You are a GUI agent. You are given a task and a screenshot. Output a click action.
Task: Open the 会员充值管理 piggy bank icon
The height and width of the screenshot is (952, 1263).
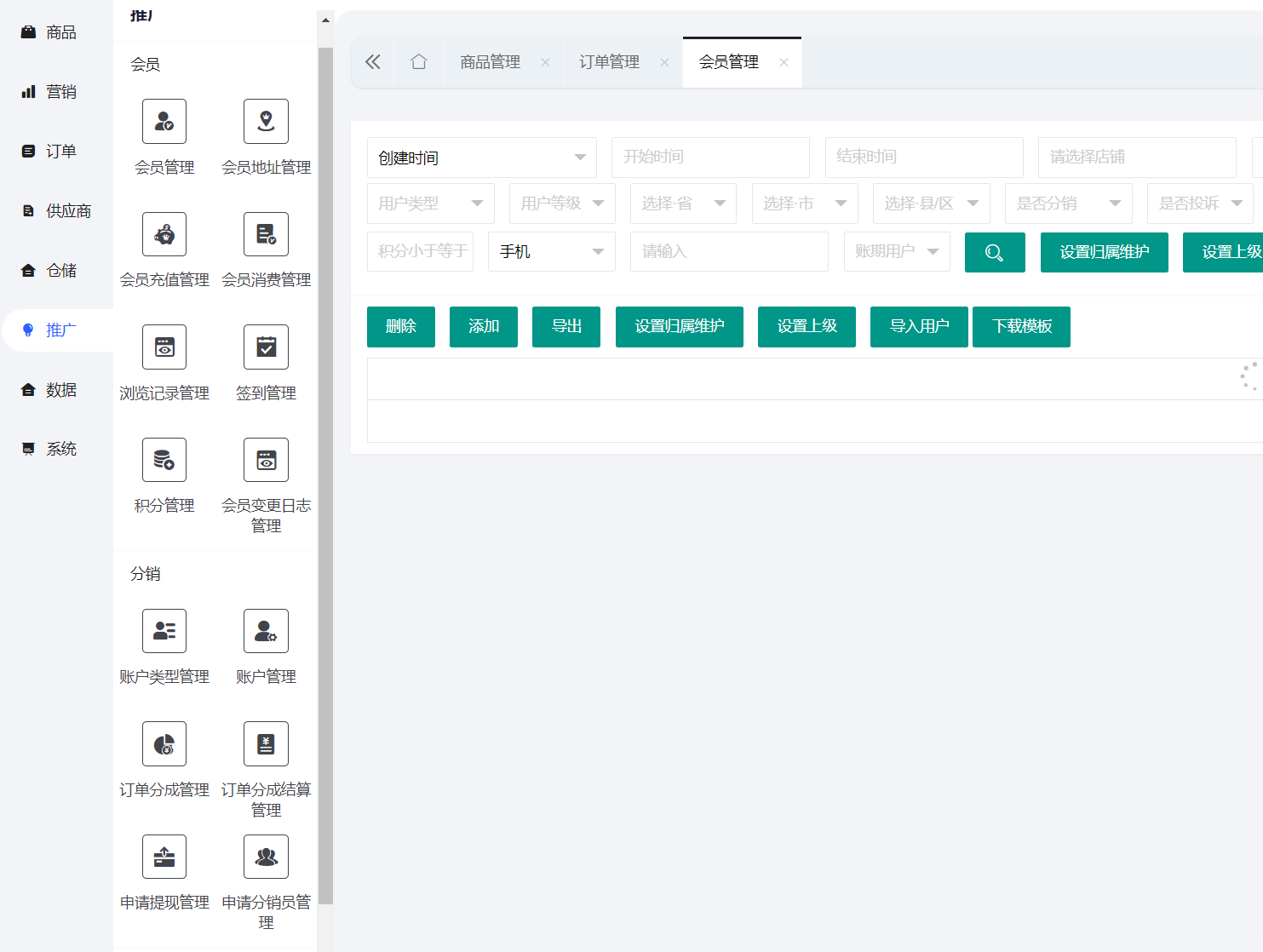(x=164, y=234)
